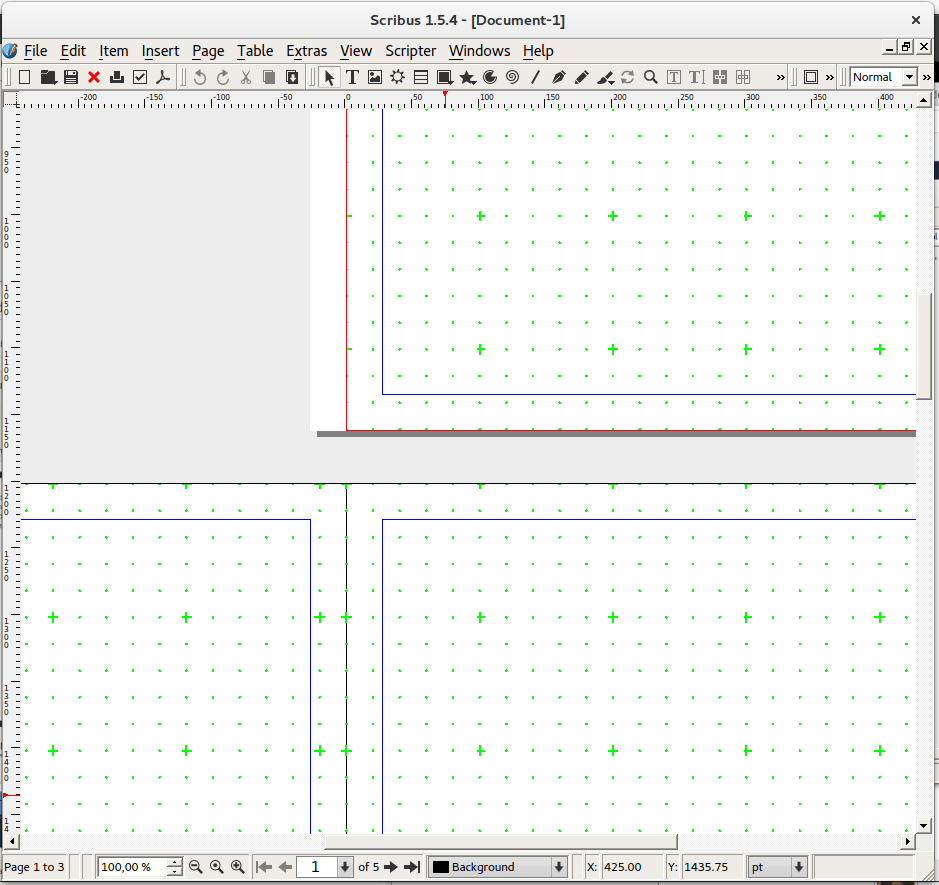Select the Table insert tool
This screenshot has height=885, width=939.
click(421, 77)
